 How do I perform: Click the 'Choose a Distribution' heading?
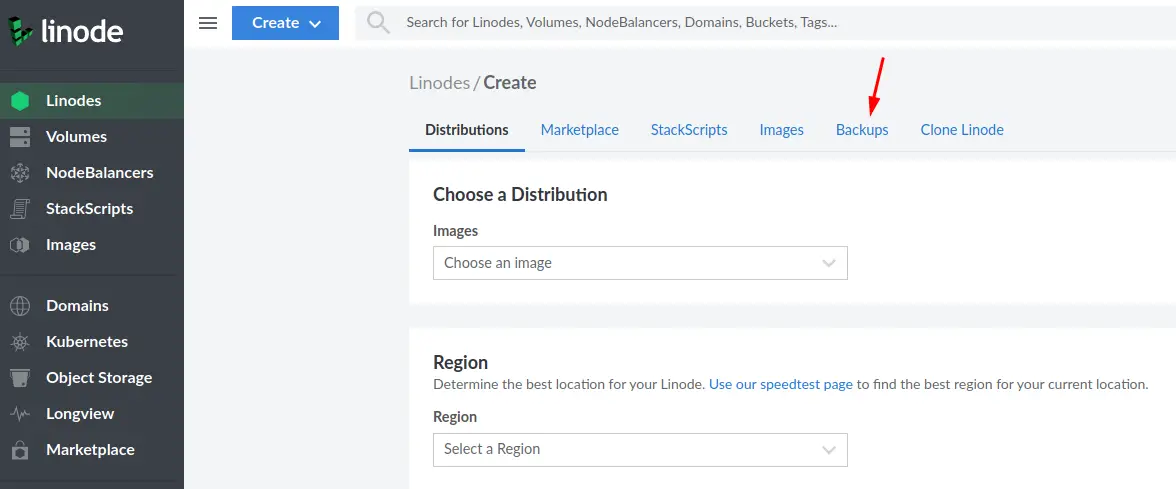pyautogui.click(x=520, y=194)
